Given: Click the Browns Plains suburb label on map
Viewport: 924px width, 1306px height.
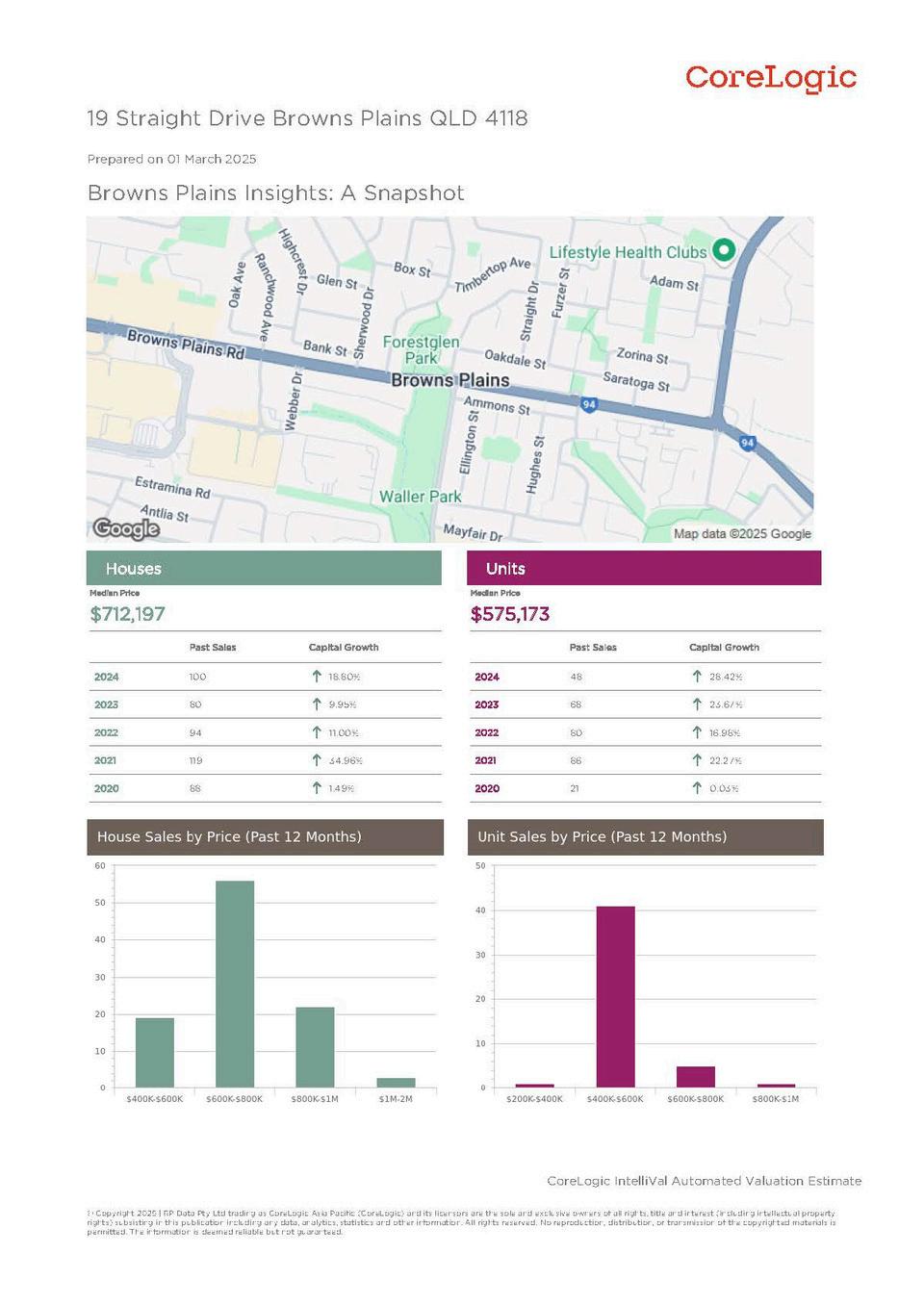Looking at the screenshot, I should tap(449, 380).
